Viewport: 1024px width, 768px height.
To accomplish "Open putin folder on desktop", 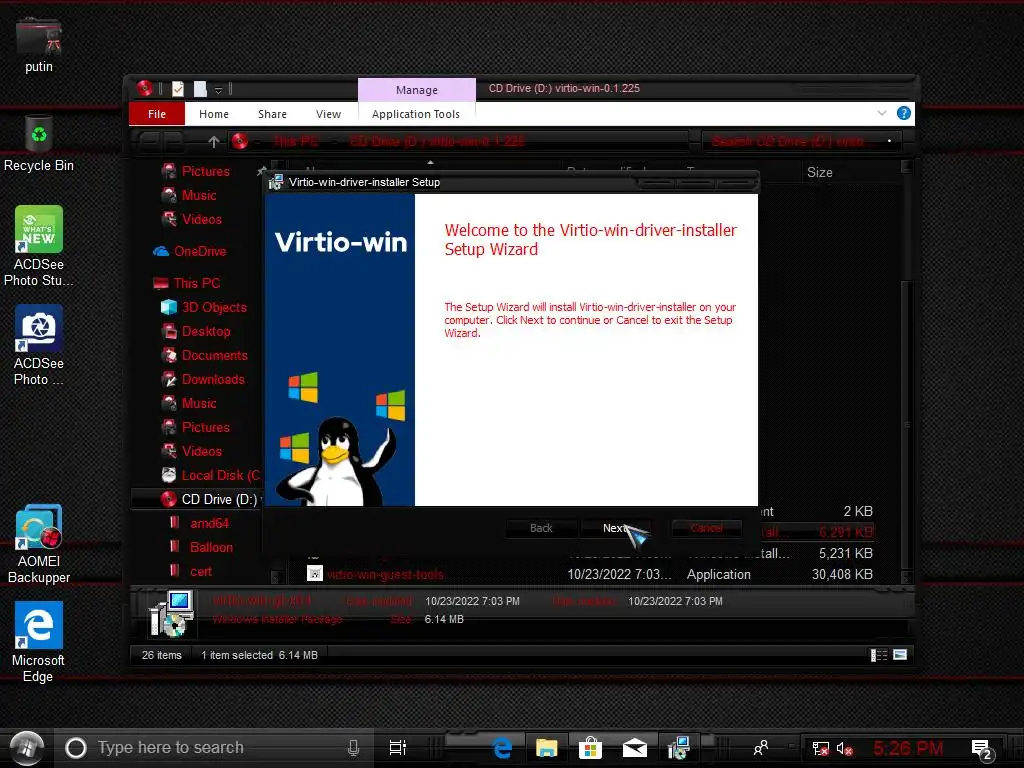I will click(x=39, y=44).
